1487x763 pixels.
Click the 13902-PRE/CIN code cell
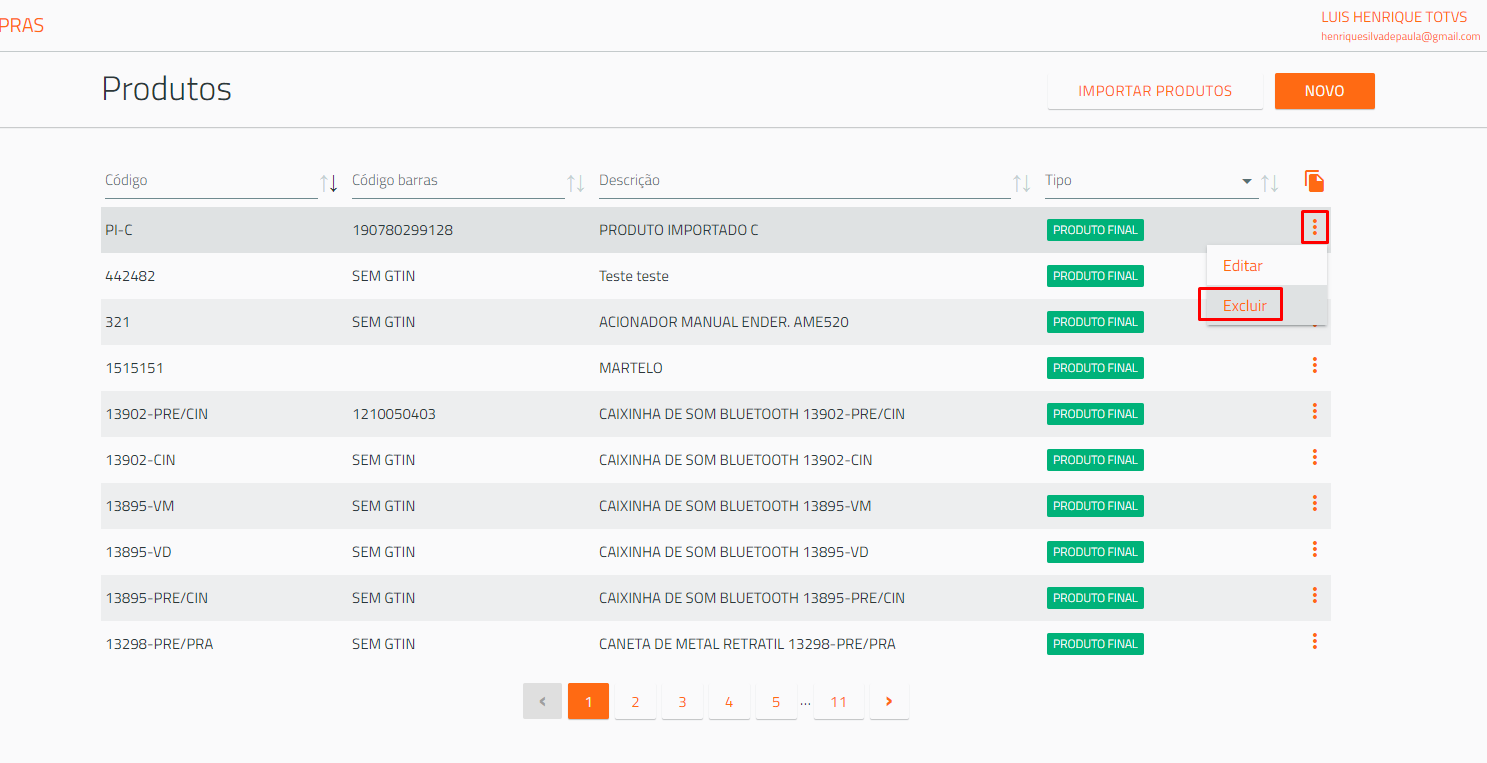[157, 414]
